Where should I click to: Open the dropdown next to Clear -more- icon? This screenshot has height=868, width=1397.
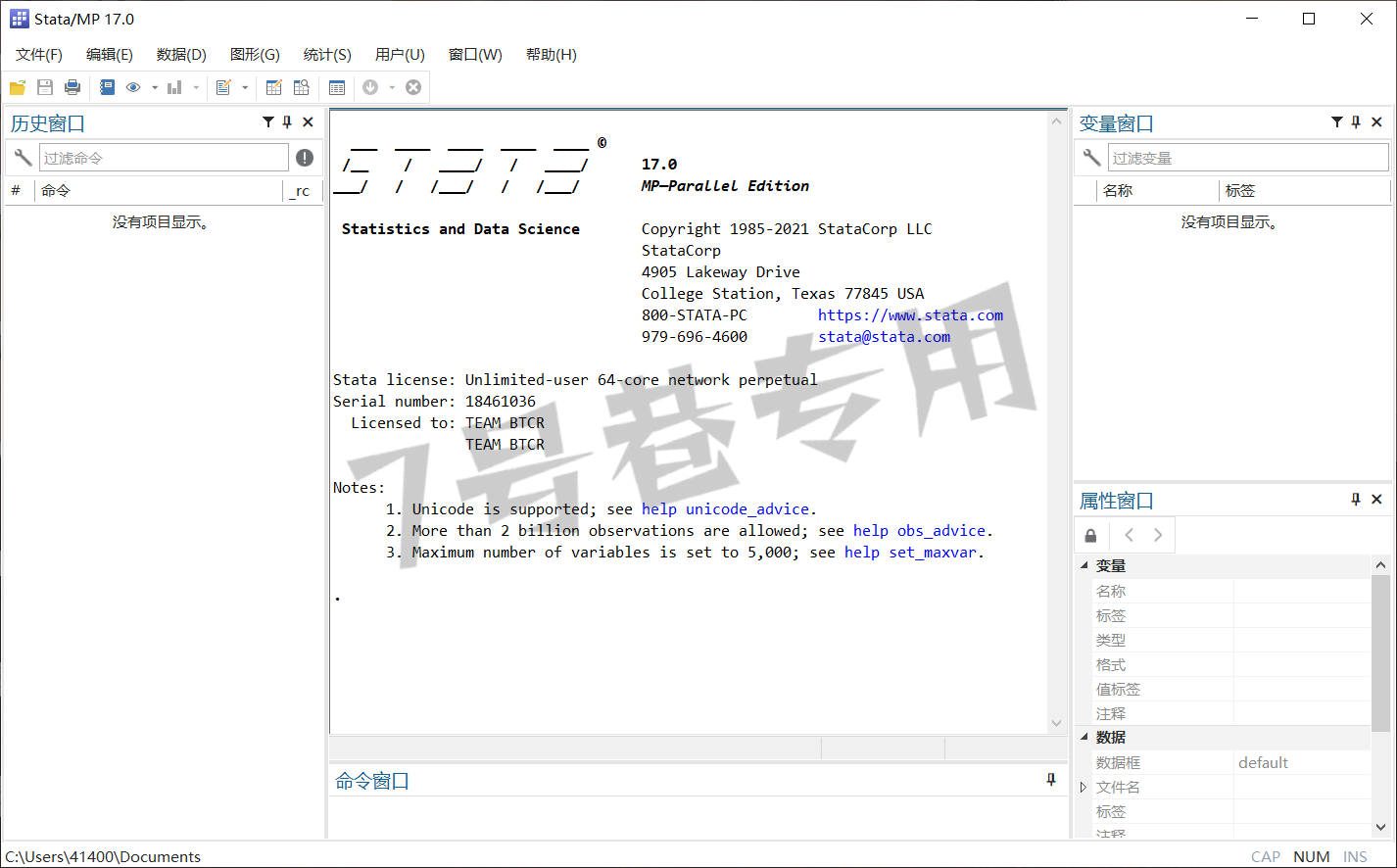[x=392, y=87]
